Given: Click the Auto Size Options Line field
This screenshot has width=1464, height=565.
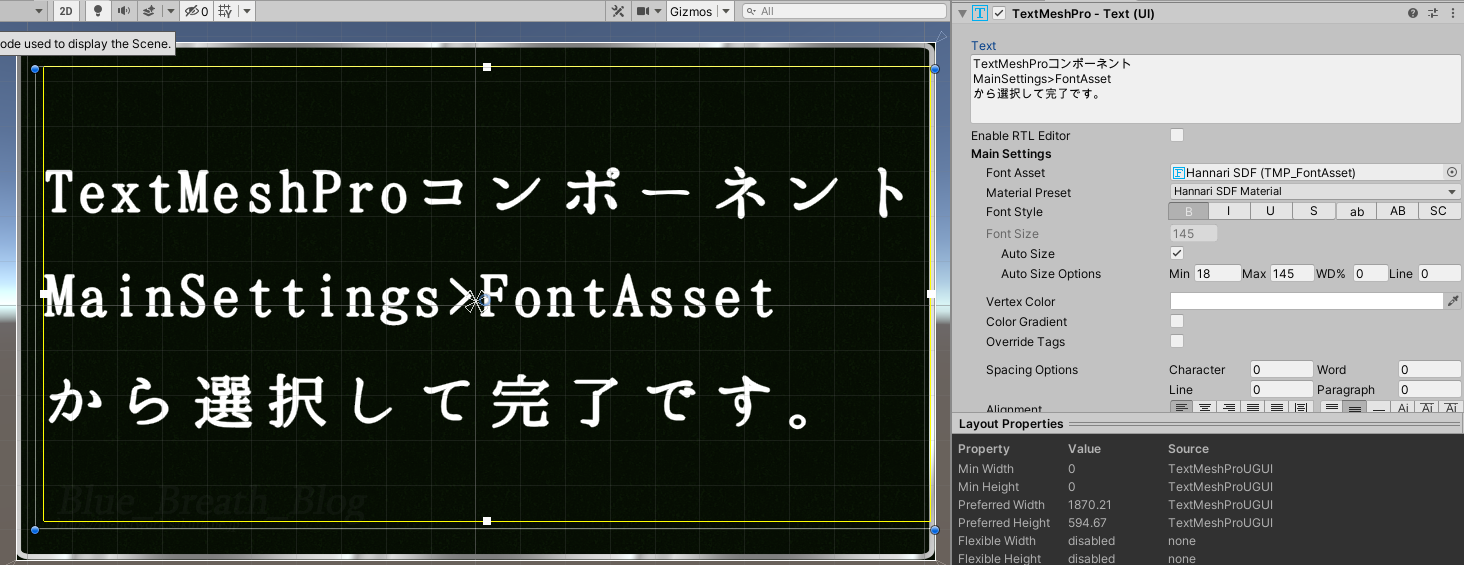Looking at the screenshot, I should click(1439, 273).
